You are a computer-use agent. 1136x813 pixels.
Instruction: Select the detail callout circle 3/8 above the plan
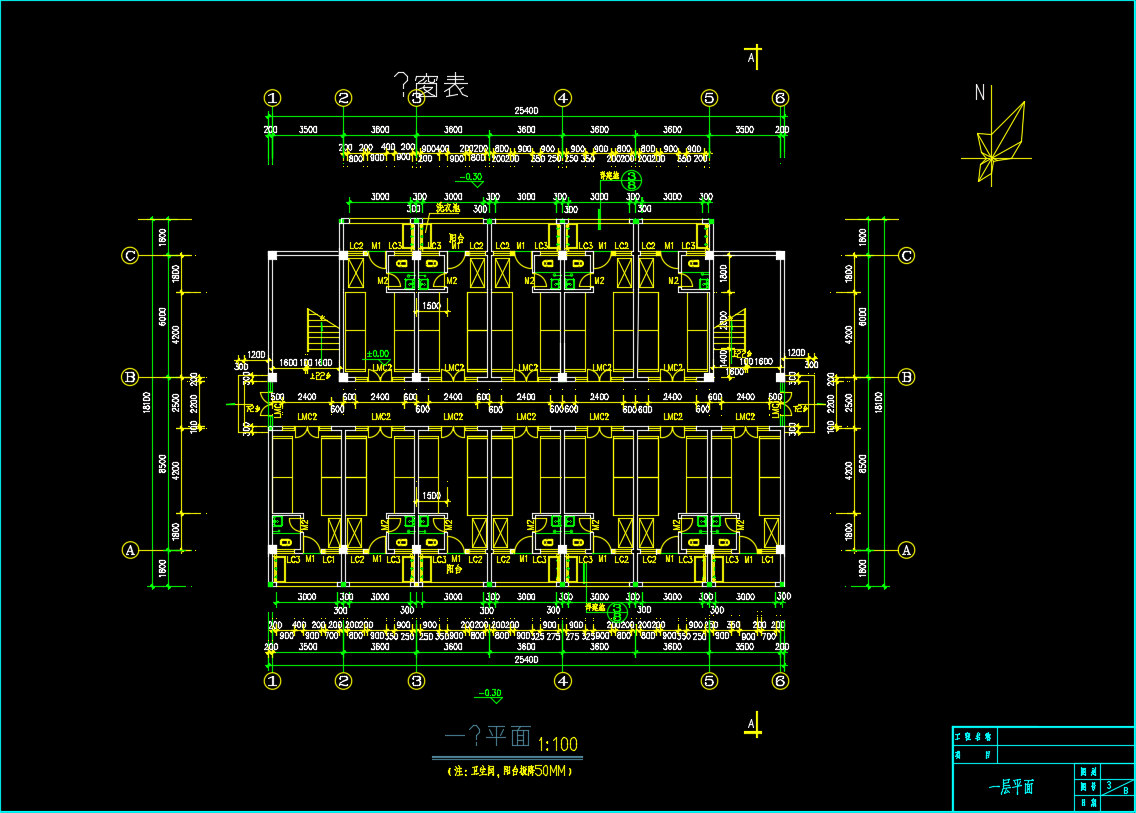point(632,180)
